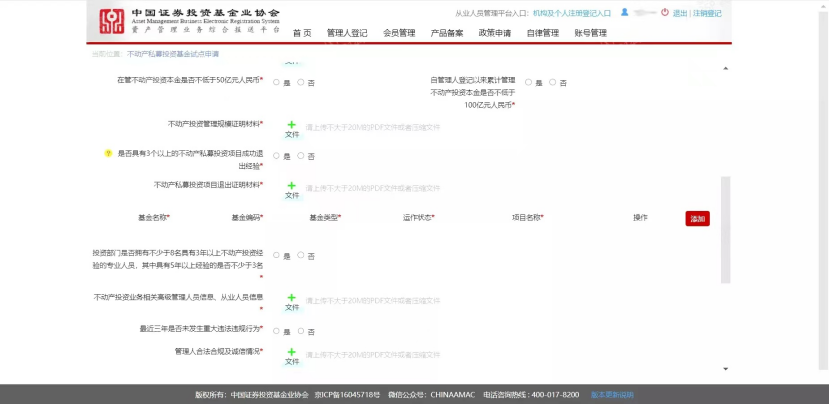The height and width of the screenshot is (405, 829).
Task: Click the 基金编码 column header
Action: tap(247, 217)
